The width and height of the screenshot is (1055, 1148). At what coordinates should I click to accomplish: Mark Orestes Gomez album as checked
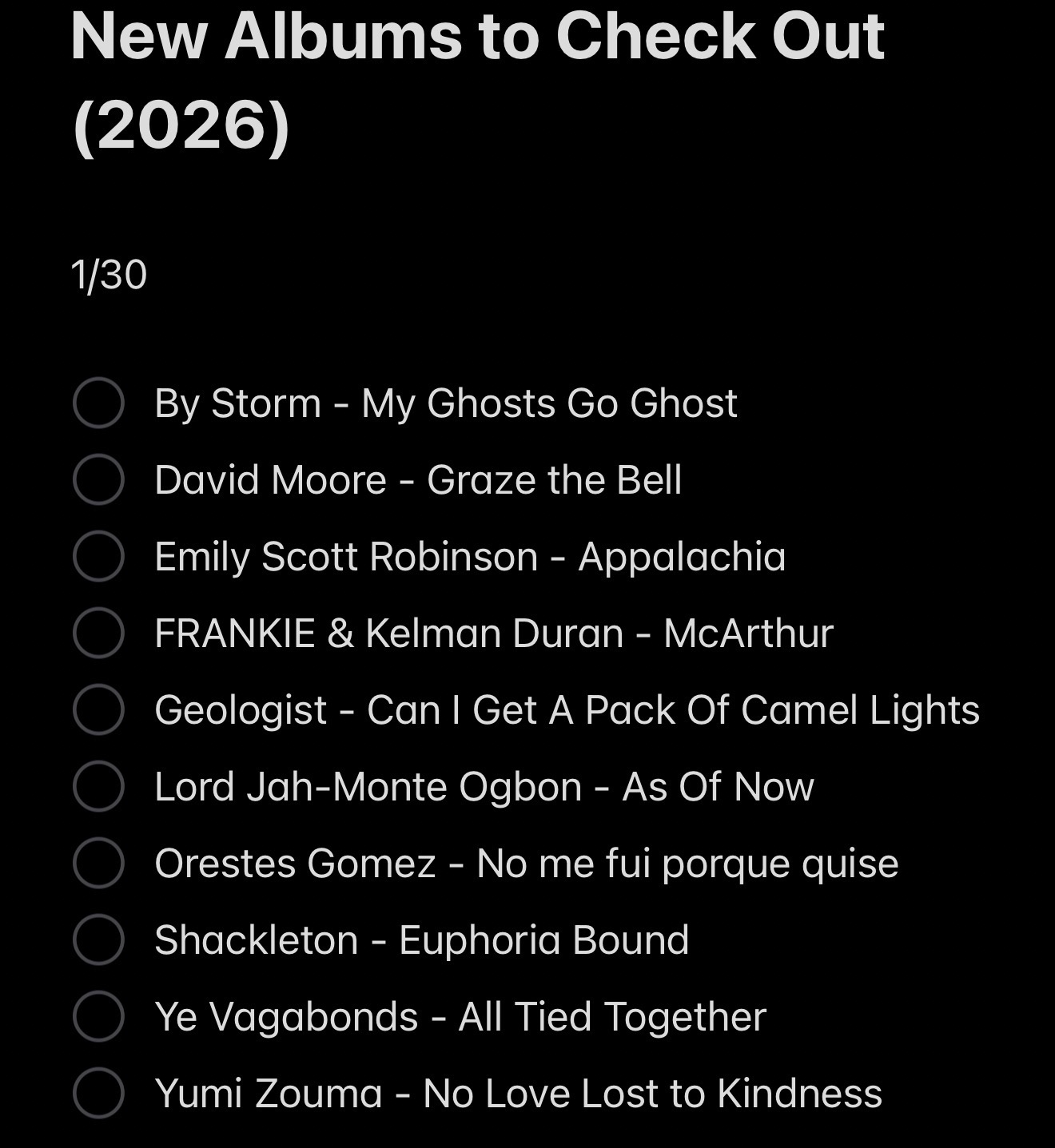[98, 863]
